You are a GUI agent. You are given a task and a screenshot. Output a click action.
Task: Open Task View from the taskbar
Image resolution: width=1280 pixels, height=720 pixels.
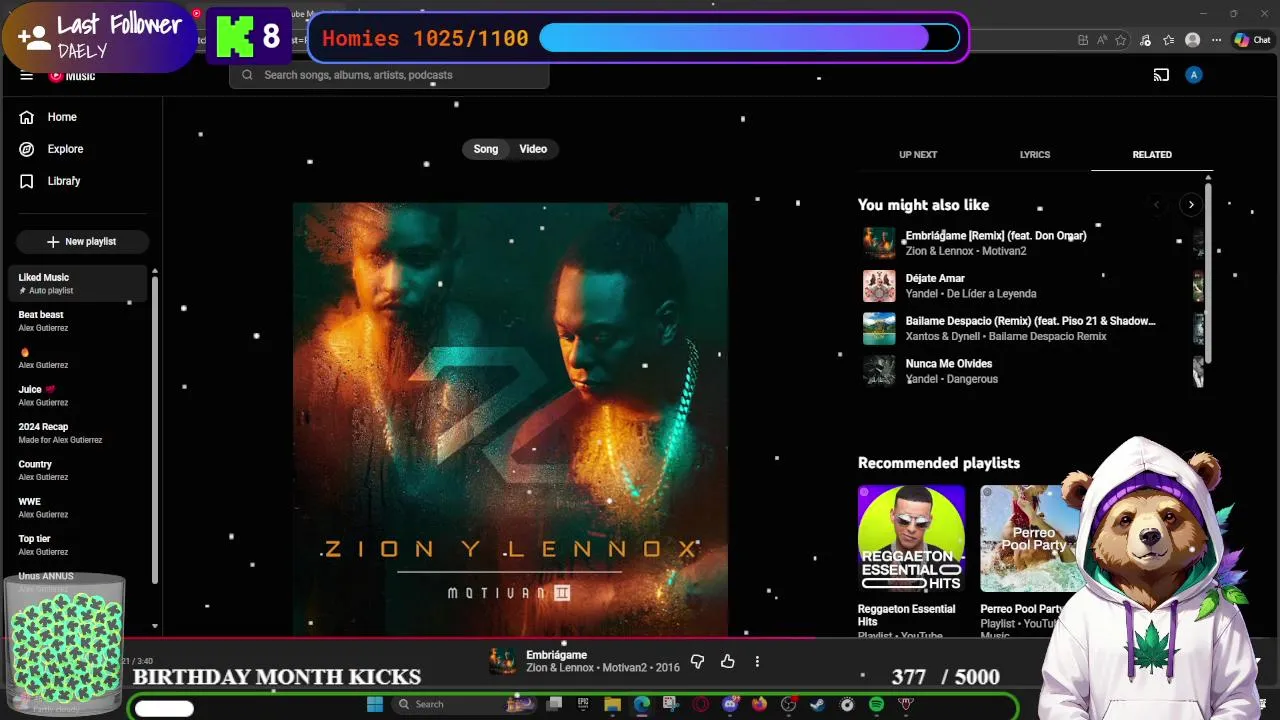[554, 704]
